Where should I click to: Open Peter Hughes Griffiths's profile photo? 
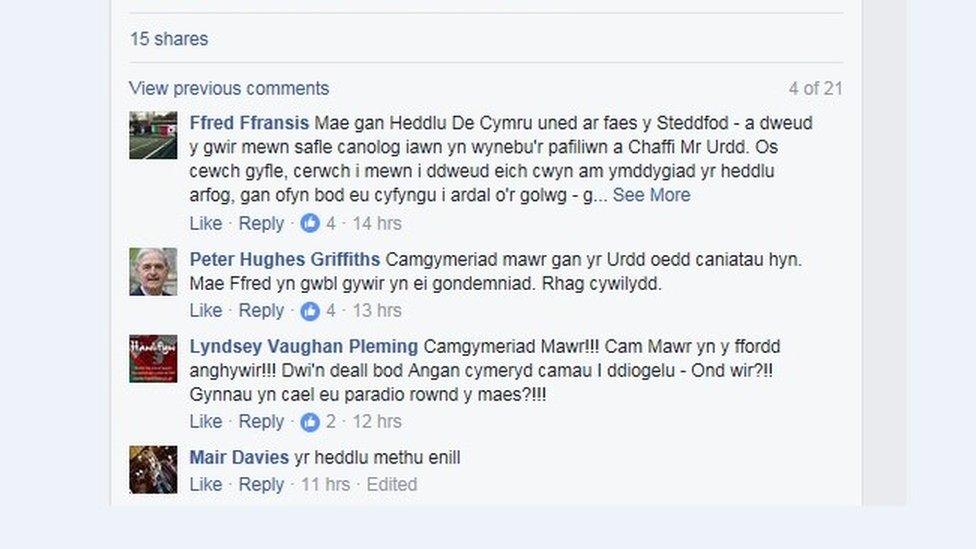[x=153, y=271]
